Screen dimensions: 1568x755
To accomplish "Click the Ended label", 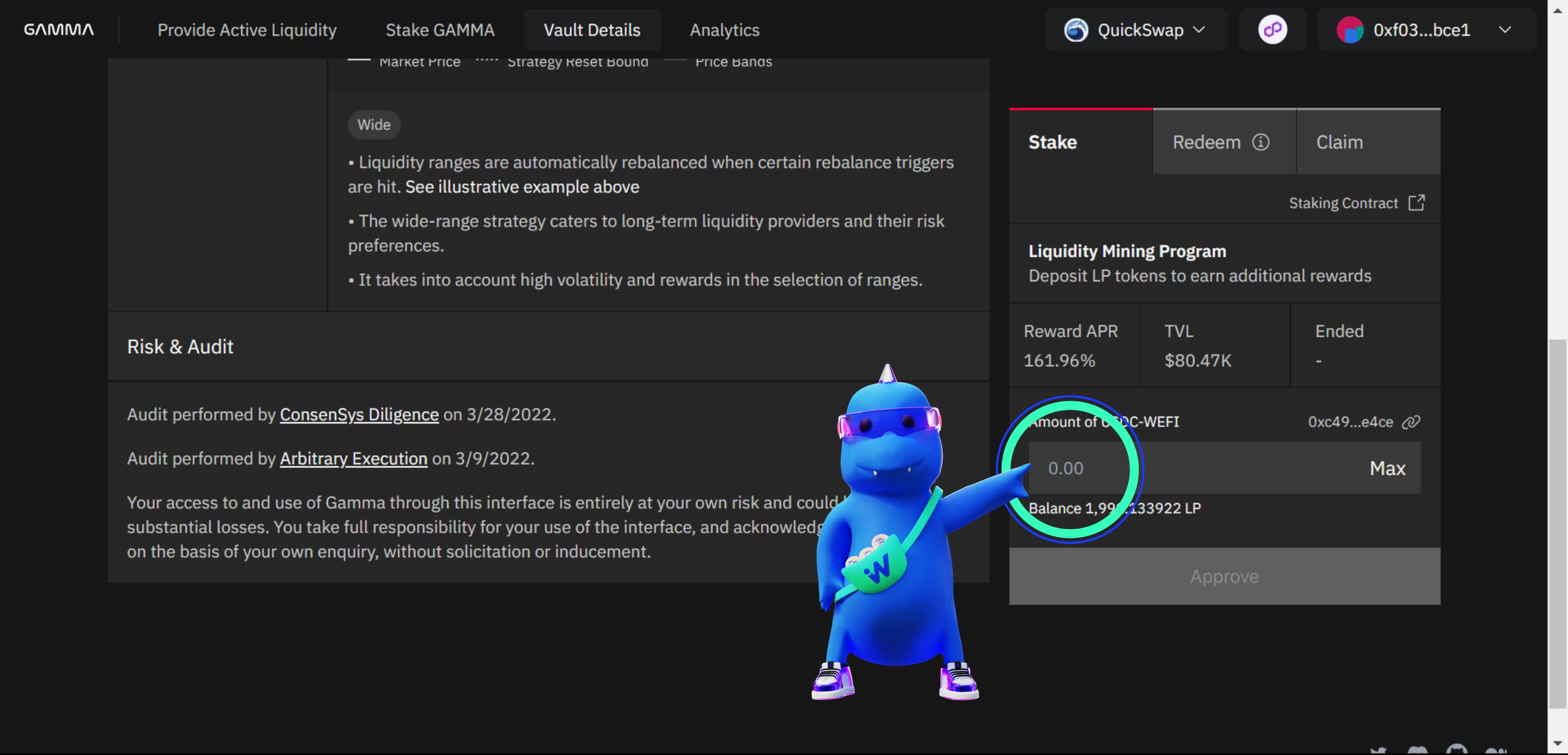I will [1339, 331].
